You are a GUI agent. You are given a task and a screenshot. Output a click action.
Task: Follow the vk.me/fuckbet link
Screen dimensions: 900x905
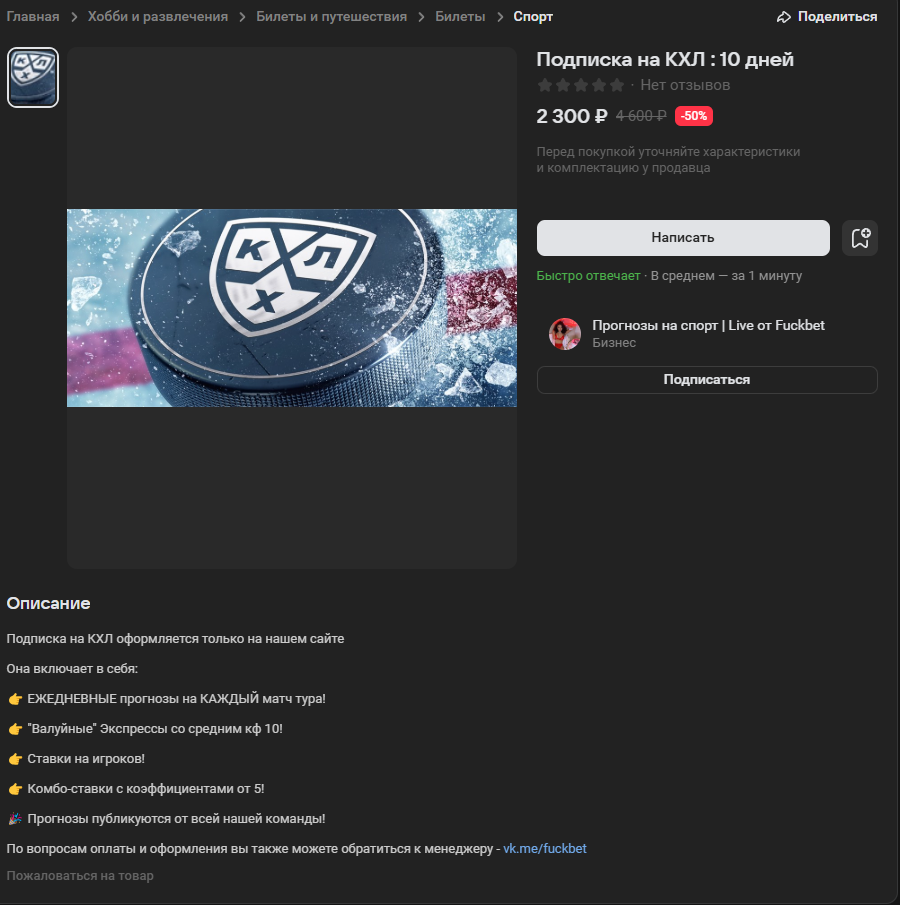pyautogui.click(x=544, y=848)
